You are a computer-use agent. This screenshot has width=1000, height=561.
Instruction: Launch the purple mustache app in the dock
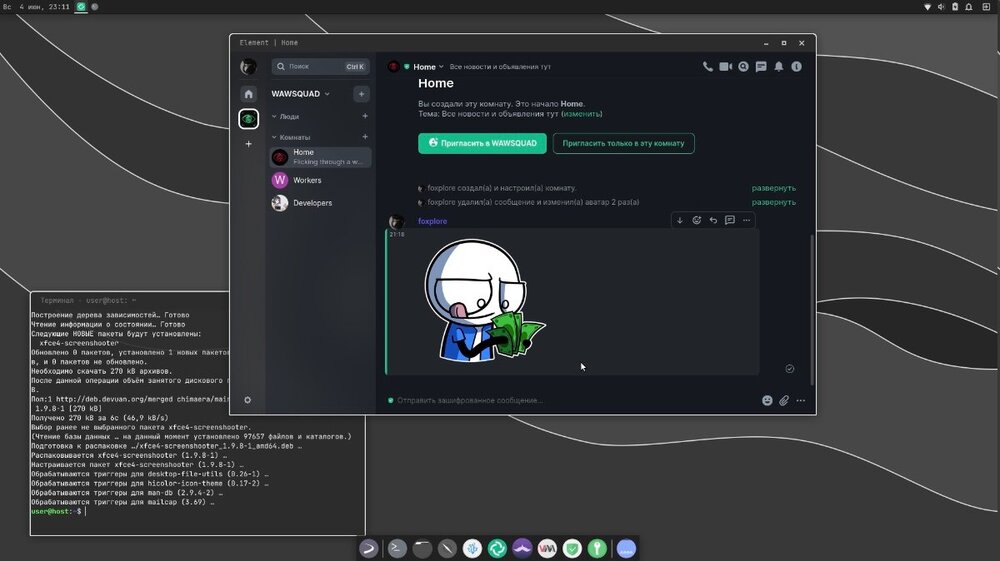(x=522, y=548)
